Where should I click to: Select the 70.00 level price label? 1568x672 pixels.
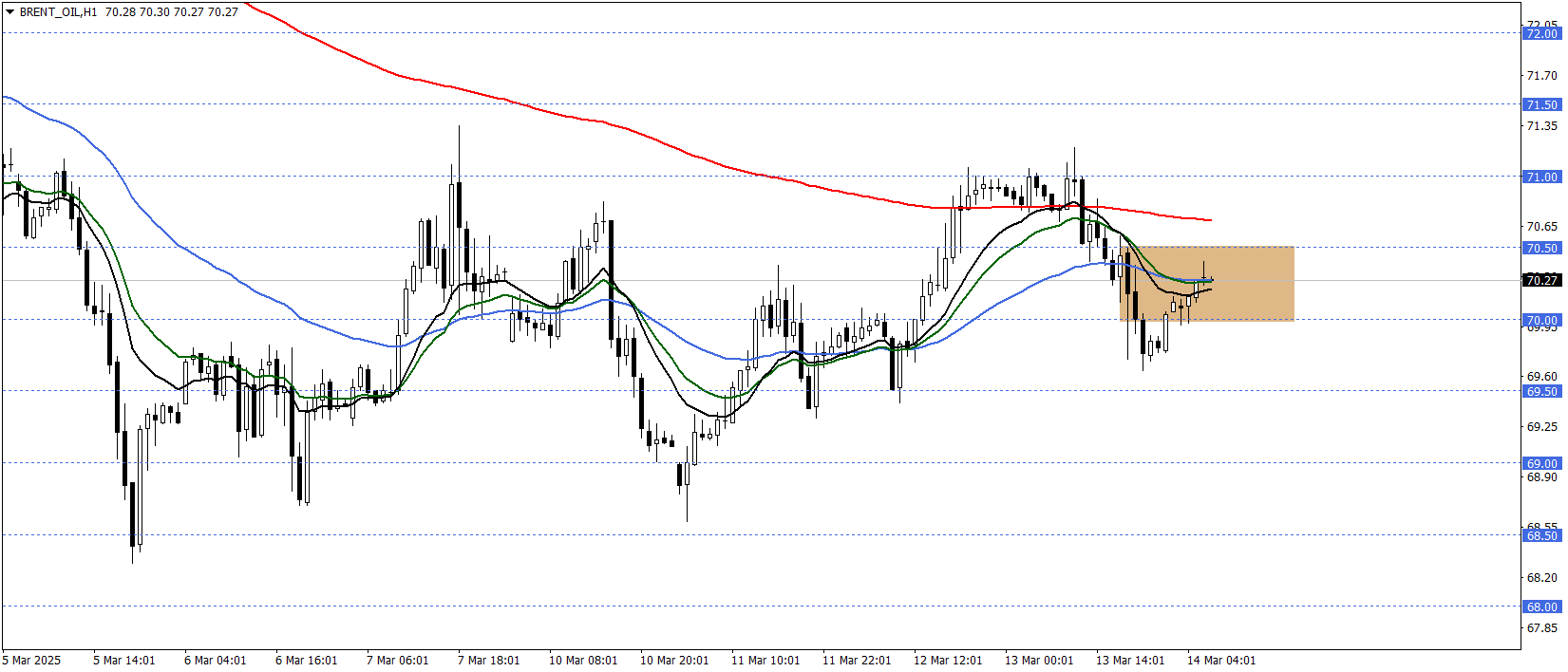pos(1541,320)
